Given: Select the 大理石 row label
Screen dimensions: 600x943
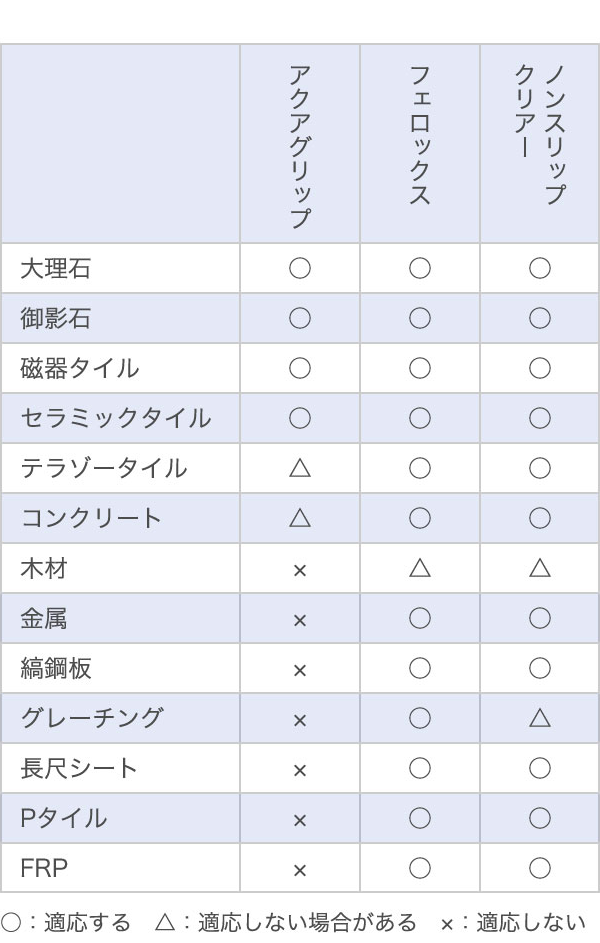Looking at the screenshot, I should click(x=55, y=268).
